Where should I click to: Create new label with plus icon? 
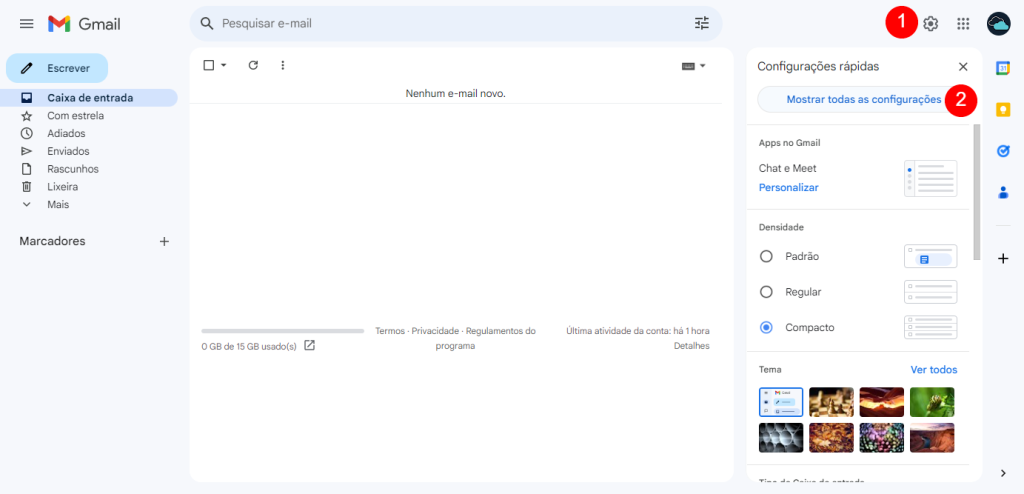click(164, 241)
